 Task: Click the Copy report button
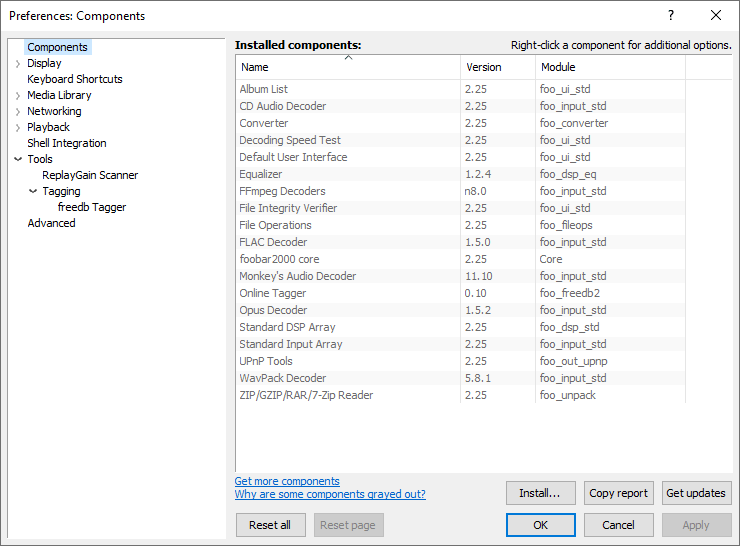coord(618,493)
